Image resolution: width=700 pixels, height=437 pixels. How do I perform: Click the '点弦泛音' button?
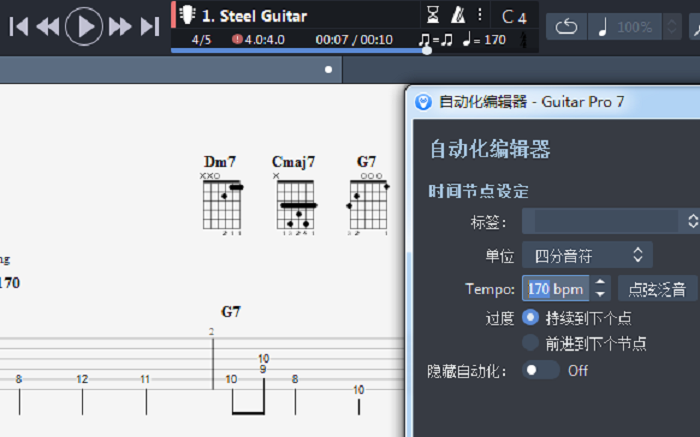657,289
